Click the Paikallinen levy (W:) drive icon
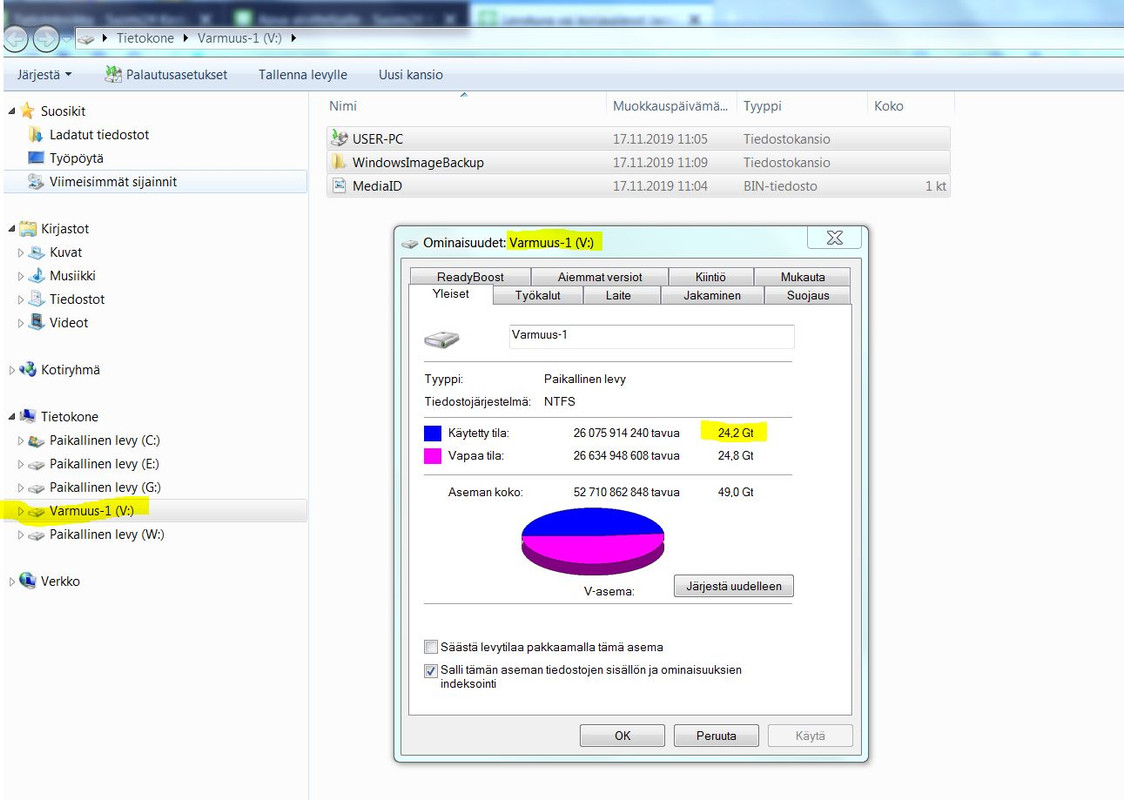This screenshot has width=1124, height=800. (x=36, y=535)
